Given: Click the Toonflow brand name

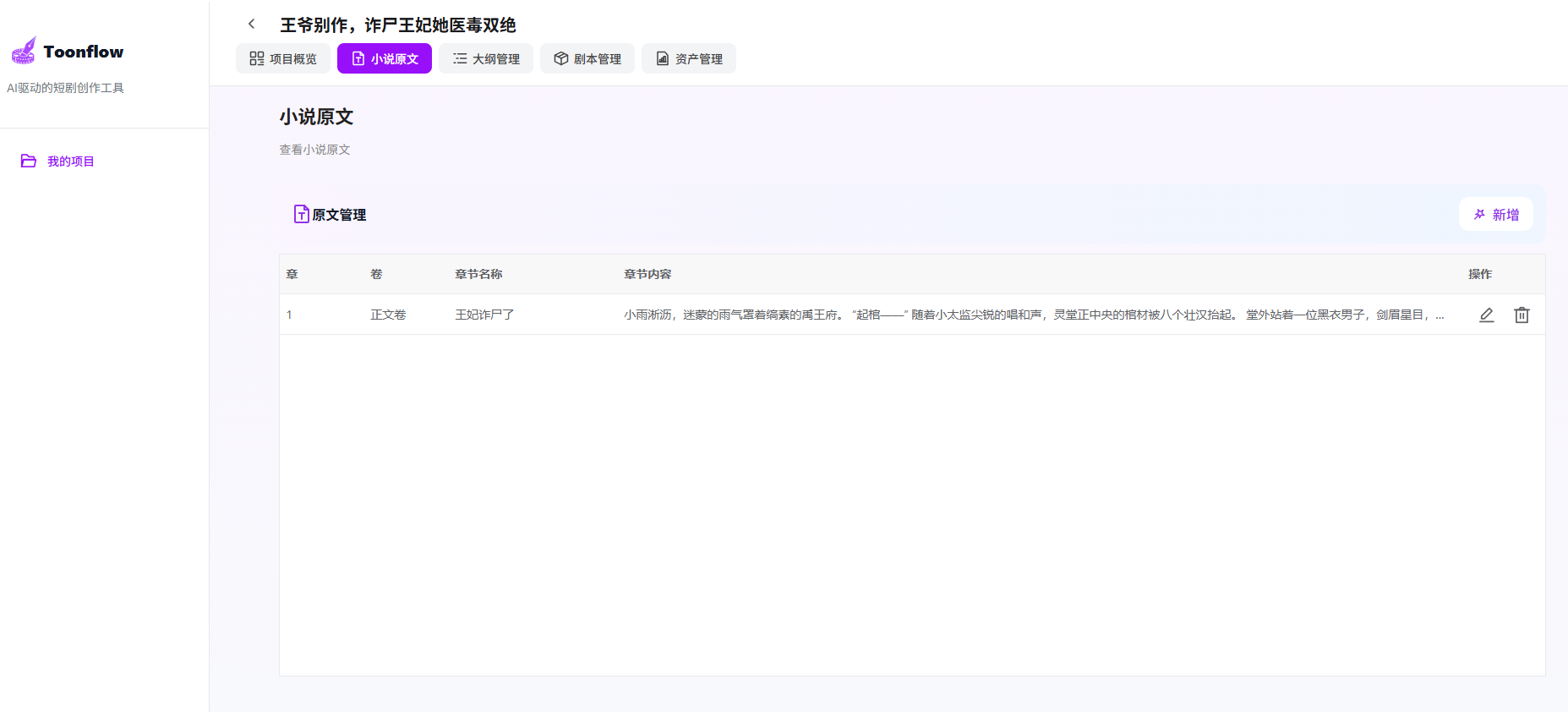Looking at the screenshot, I should (x=84, y=52).
